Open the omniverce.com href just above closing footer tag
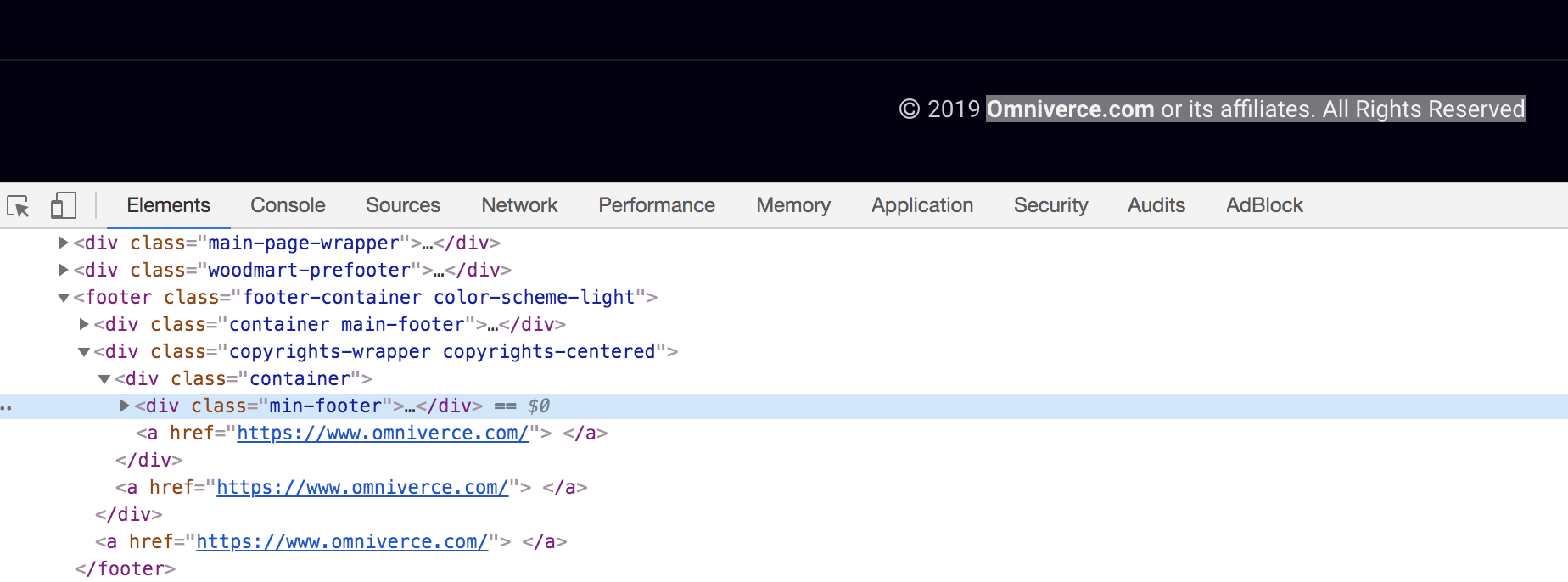This screenshot has width=1568, height=582. point(342,541)
